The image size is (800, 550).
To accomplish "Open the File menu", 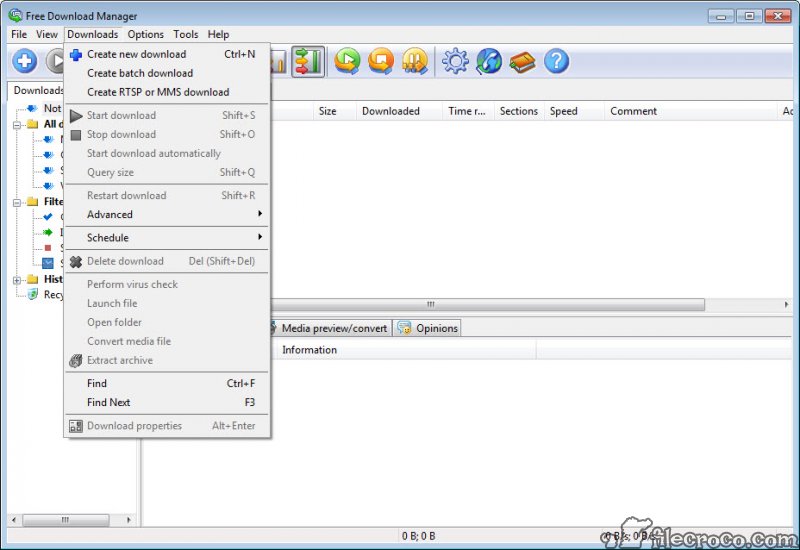I will click(19, 34).
